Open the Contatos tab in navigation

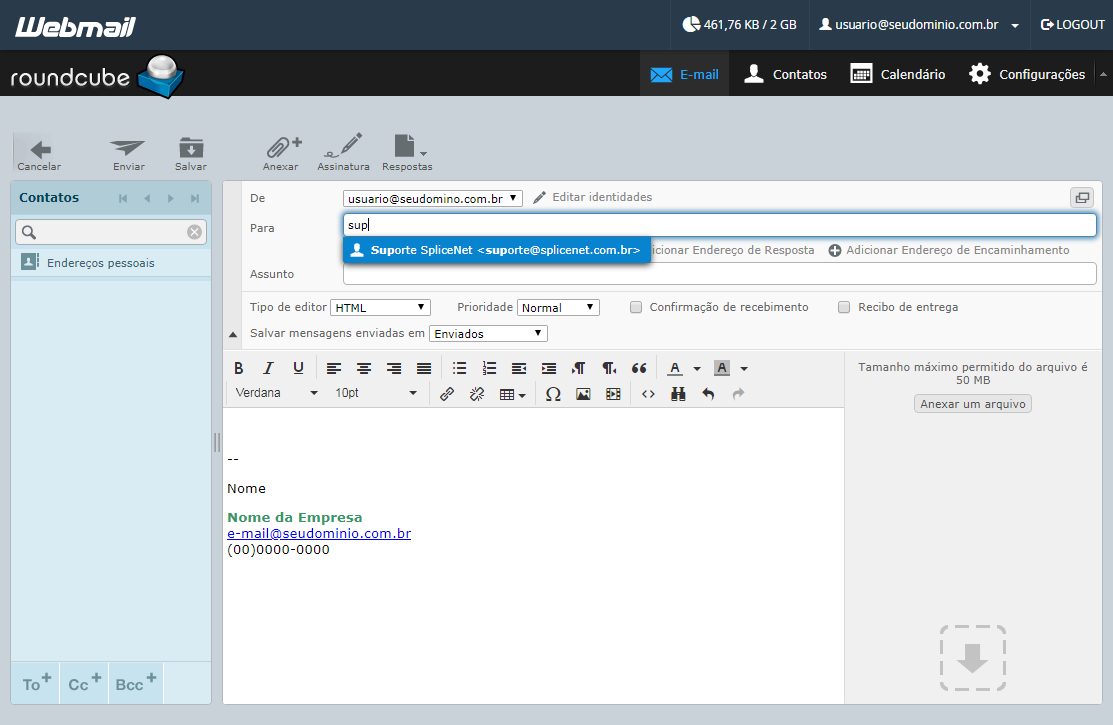[785, 74]
